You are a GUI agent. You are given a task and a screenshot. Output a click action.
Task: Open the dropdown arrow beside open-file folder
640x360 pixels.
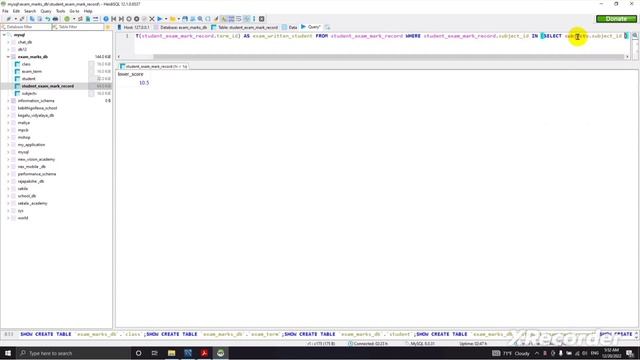[x=178, y=19]
